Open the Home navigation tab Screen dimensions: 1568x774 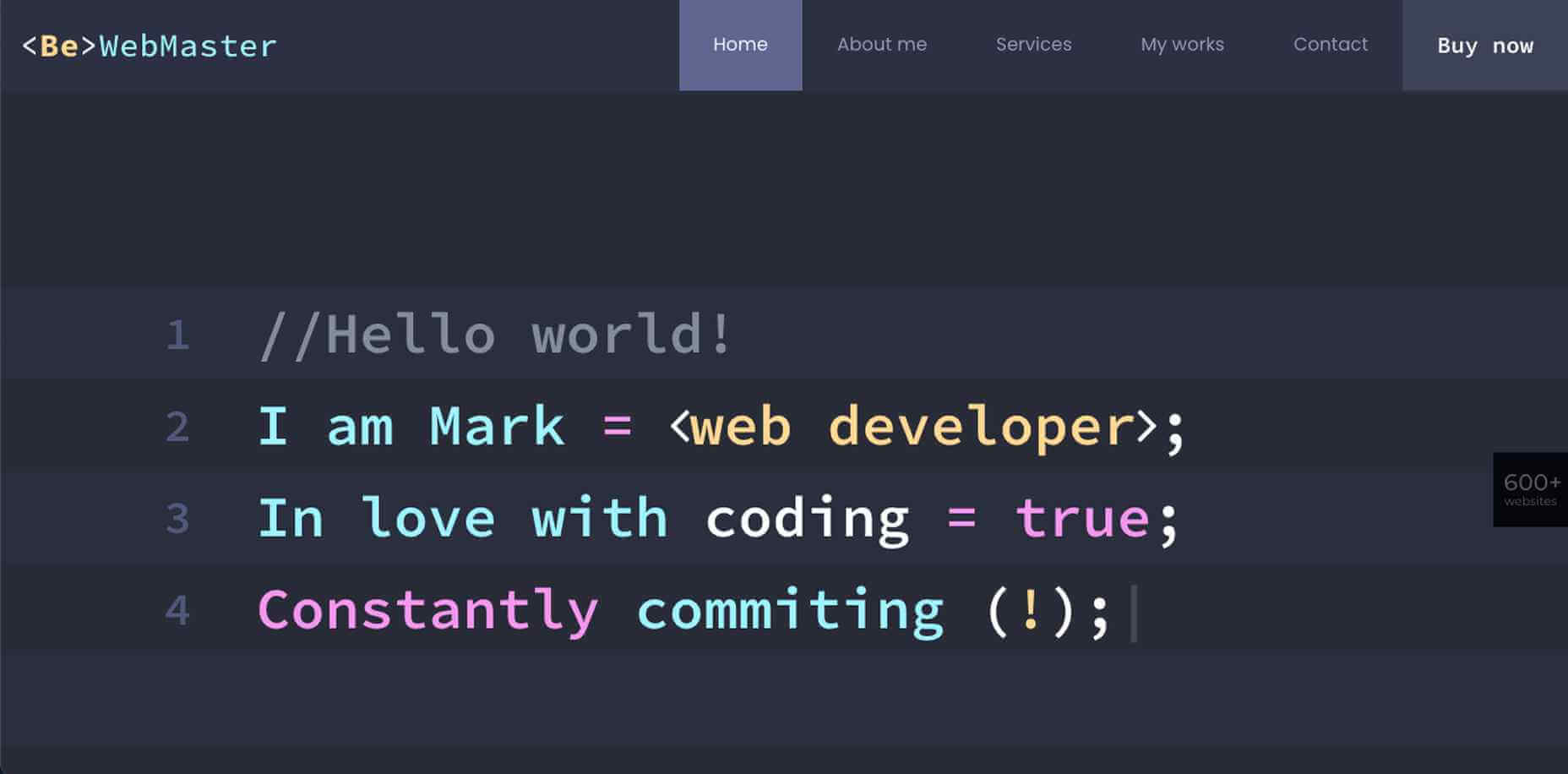740,45
